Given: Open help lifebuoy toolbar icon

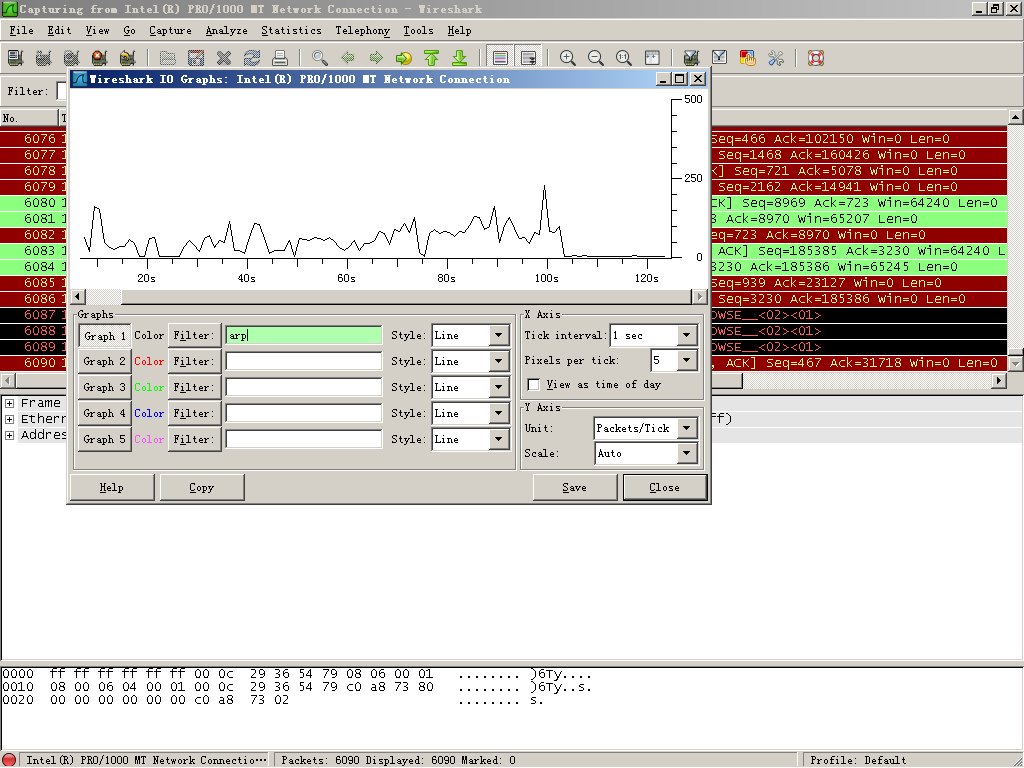Looking at the screenshot, I should [816, 58].
